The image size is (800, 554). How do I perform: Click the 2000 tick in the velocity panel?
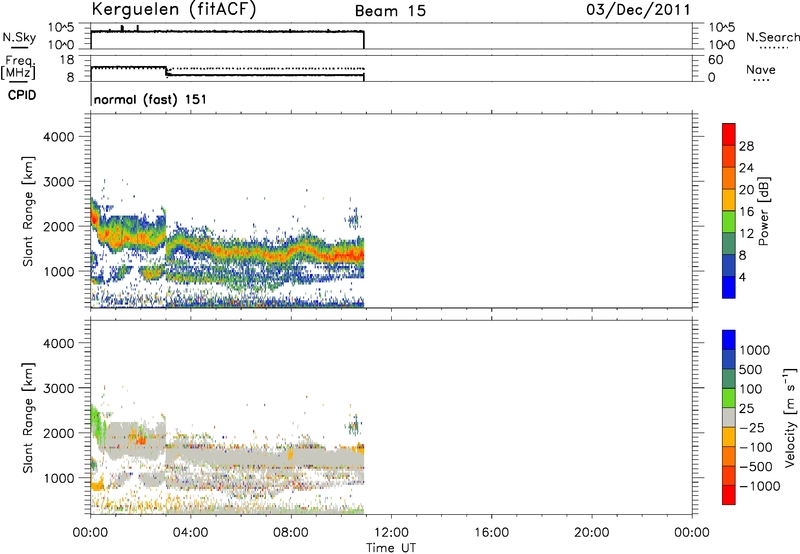click(59, 433)
